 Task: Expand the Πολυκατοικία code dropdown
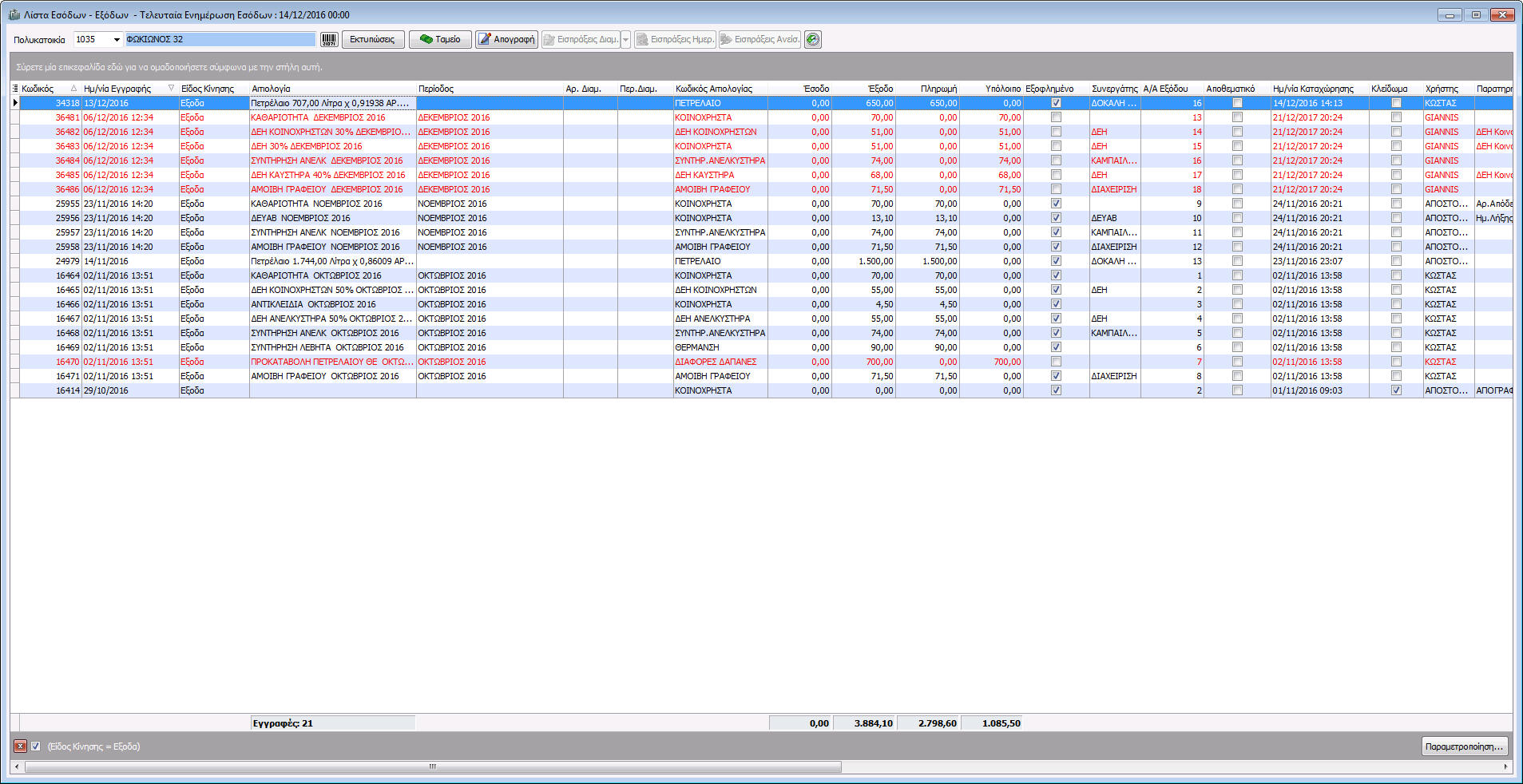(117, 39)
